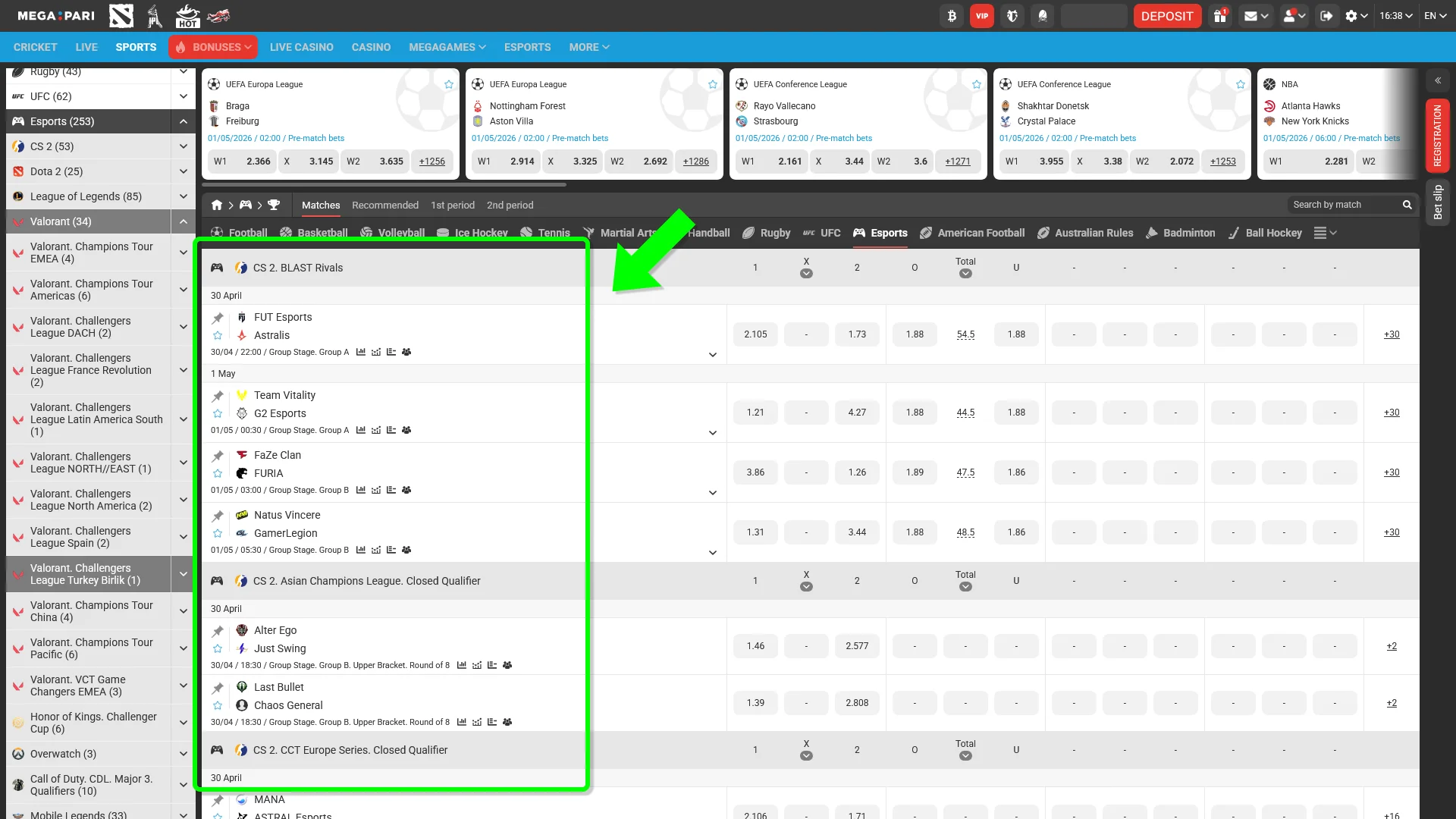Open the Bet slip side panel
Viewport: 1456px width, 819px height.
coord(1438,202)
